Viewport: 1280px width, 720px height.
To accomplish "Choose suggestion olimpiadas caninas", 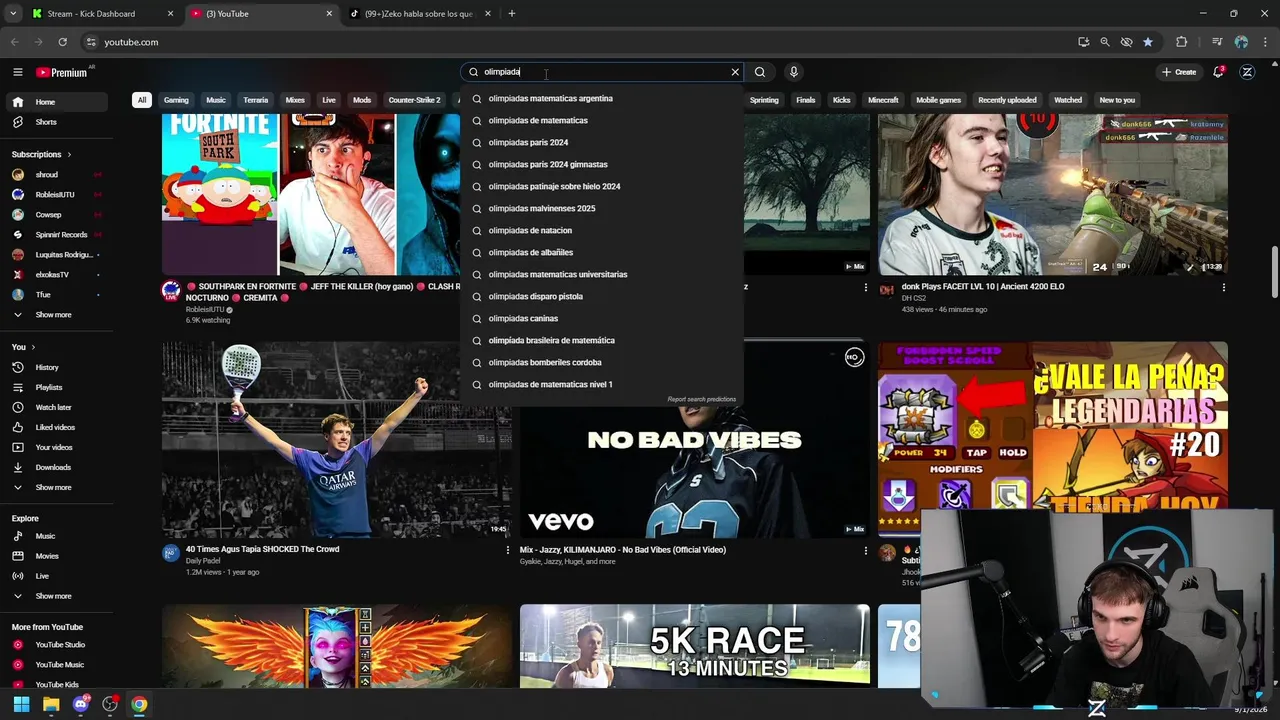I will (x=602, y=318).
